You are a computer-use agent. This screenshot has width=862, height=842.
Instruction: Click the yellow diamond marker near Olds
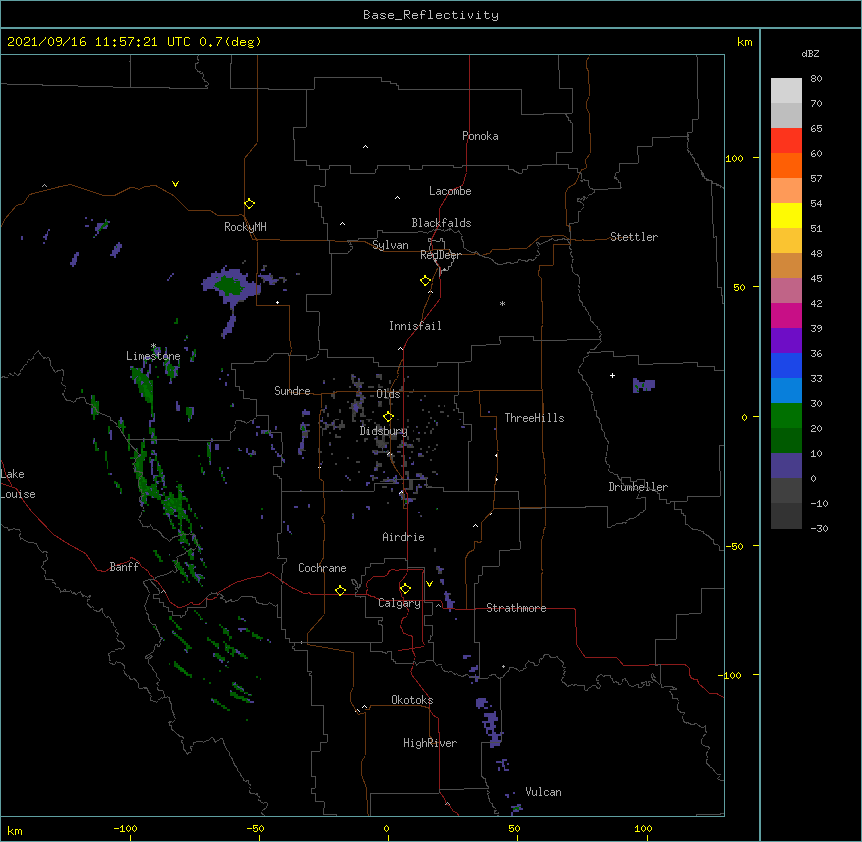pyautogui.click(x=389, y=417)
